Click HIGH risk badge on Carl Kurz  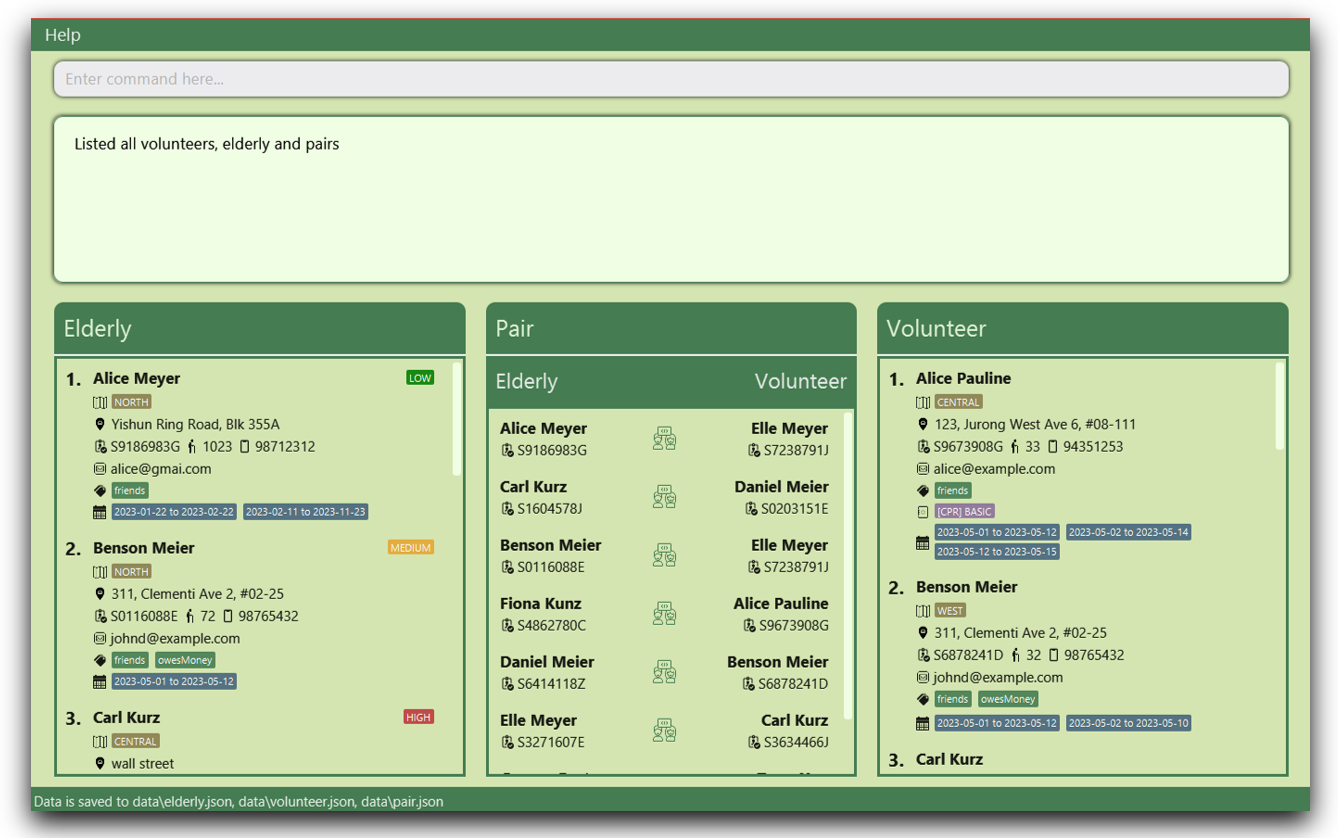coord(419,717)
